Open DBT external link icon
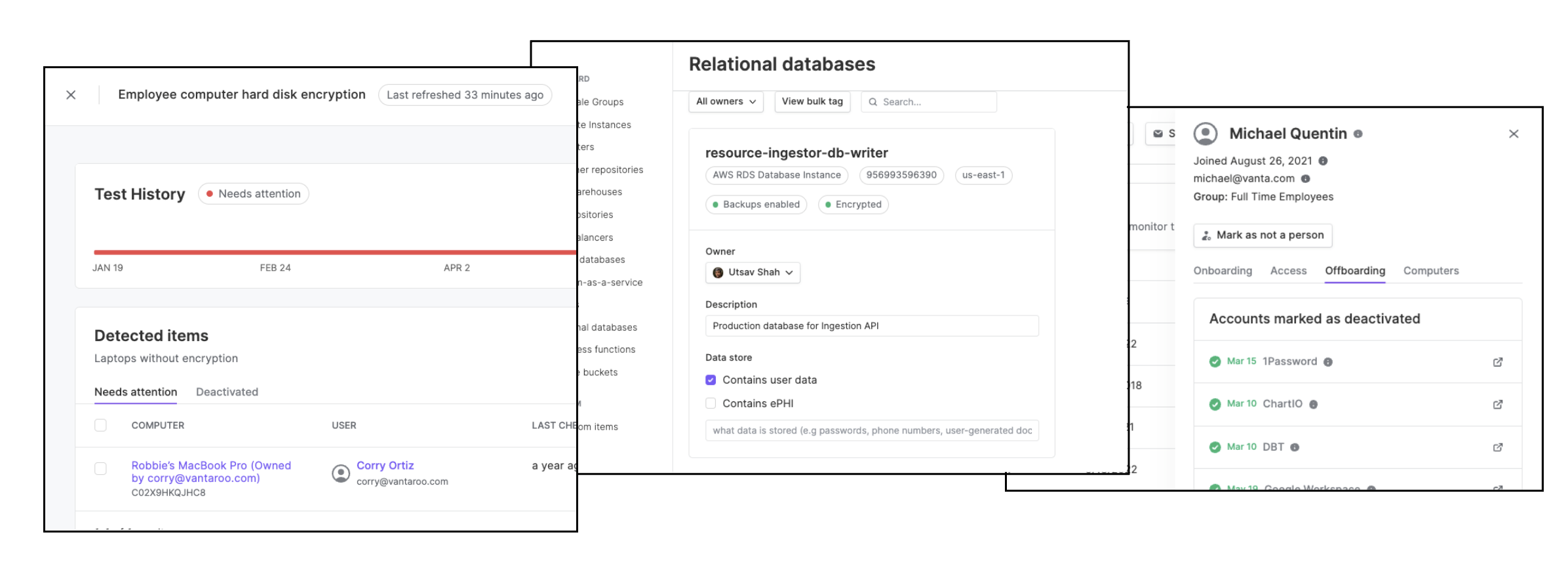 pyautogui.click(x=1498, y=447)
